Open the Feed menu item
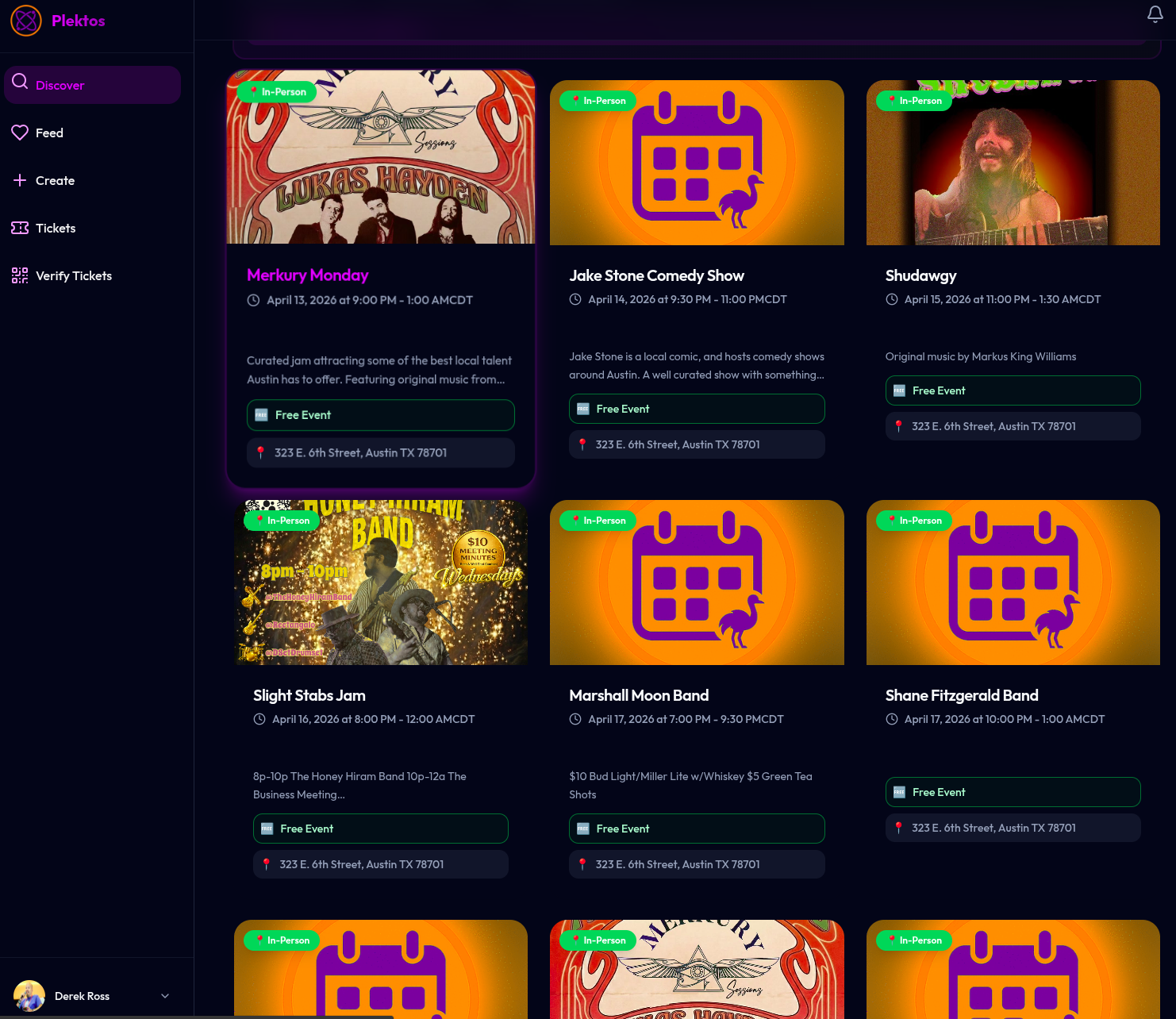This screenshot has height=1019, width=1176. 49,133
